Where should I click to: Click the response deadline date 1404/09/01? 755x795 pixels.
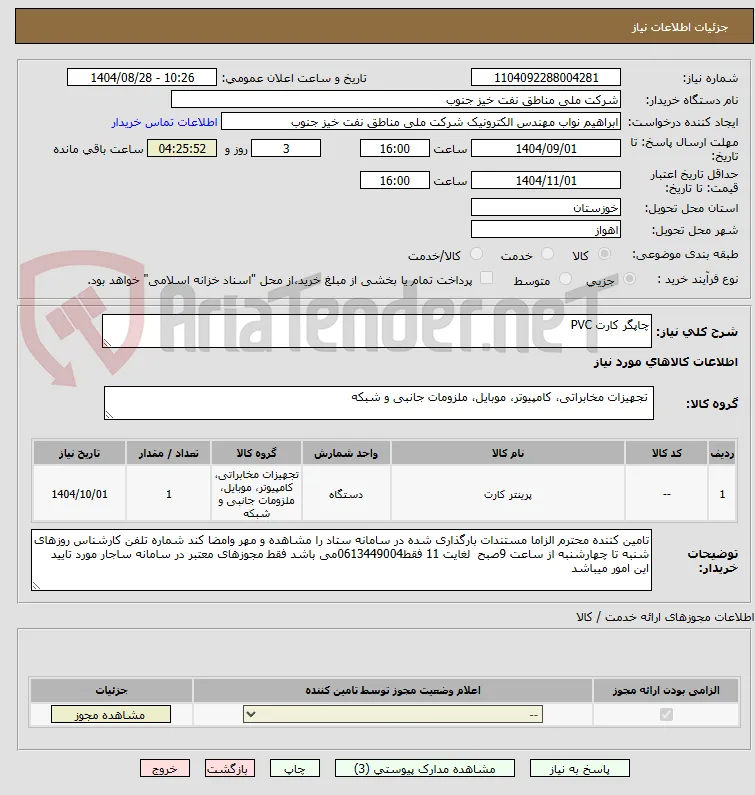546,149
